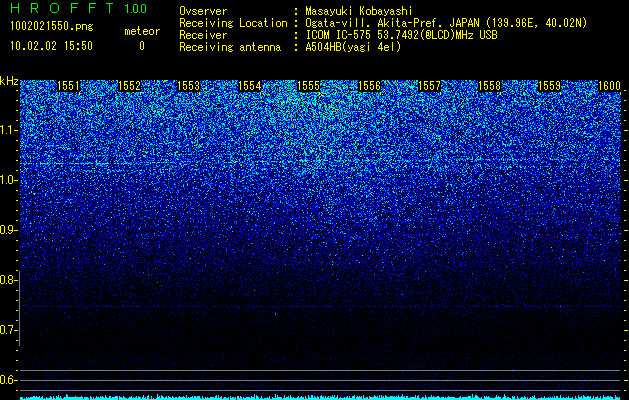Click the meteor count value 0
This screenshot has width=629, height=400.
[142, 46]
